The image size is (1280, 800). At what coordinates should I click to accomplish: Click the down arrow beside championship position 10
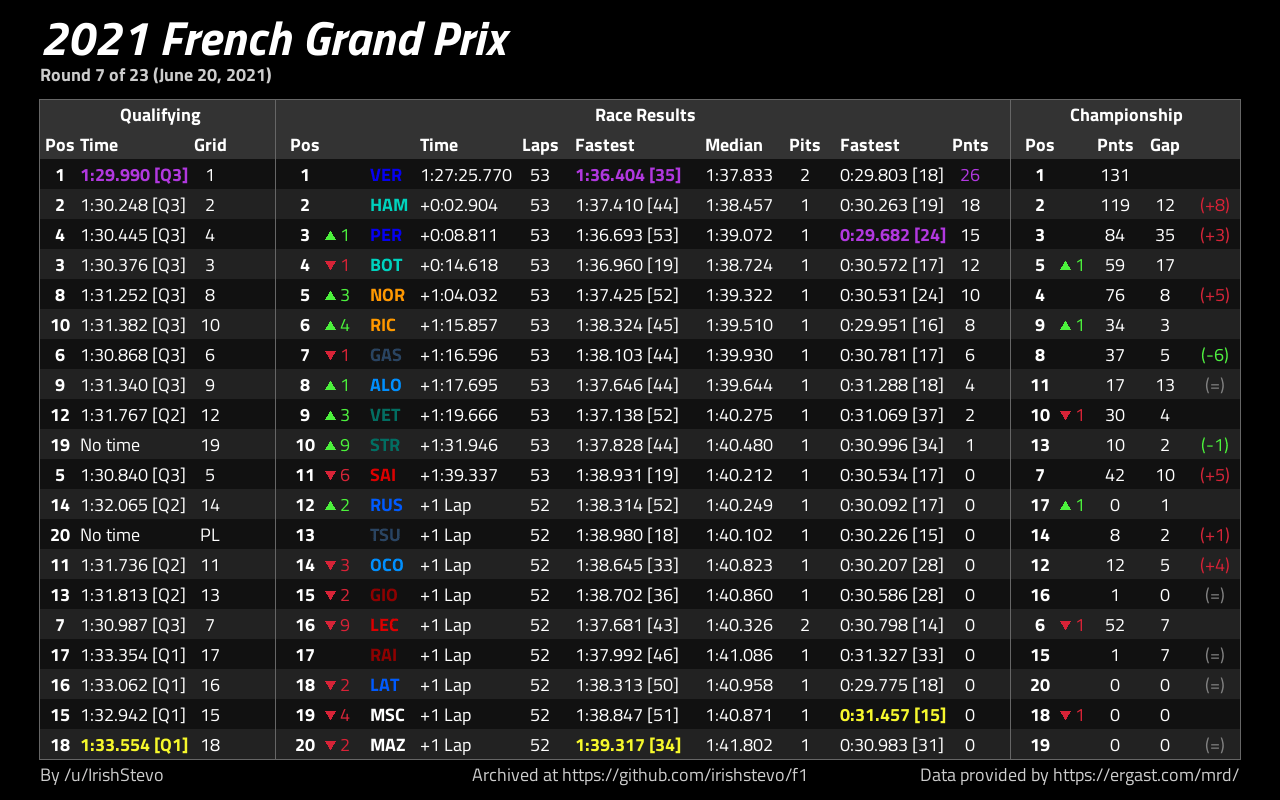1065,415
